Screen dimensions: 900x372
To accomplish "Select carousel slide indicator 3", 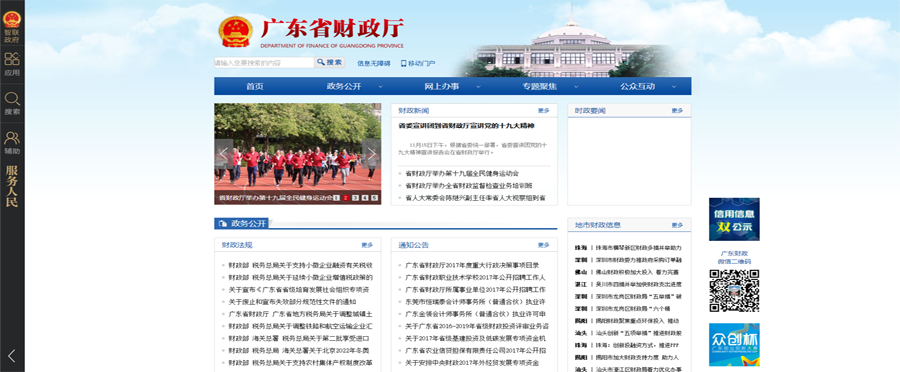I will tap(355, 198).
